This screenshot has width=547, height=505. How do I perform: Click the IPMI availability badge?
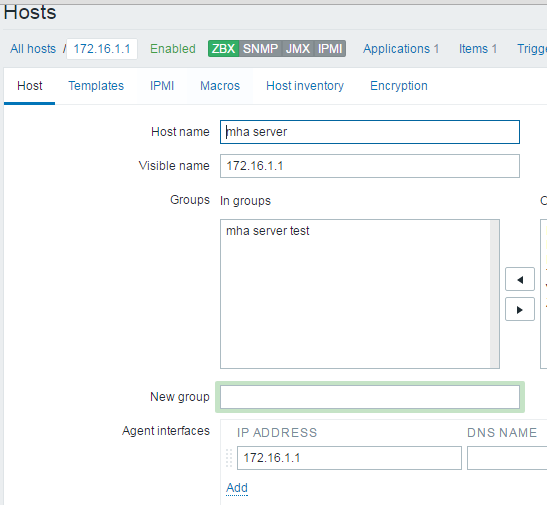(330, 48)
